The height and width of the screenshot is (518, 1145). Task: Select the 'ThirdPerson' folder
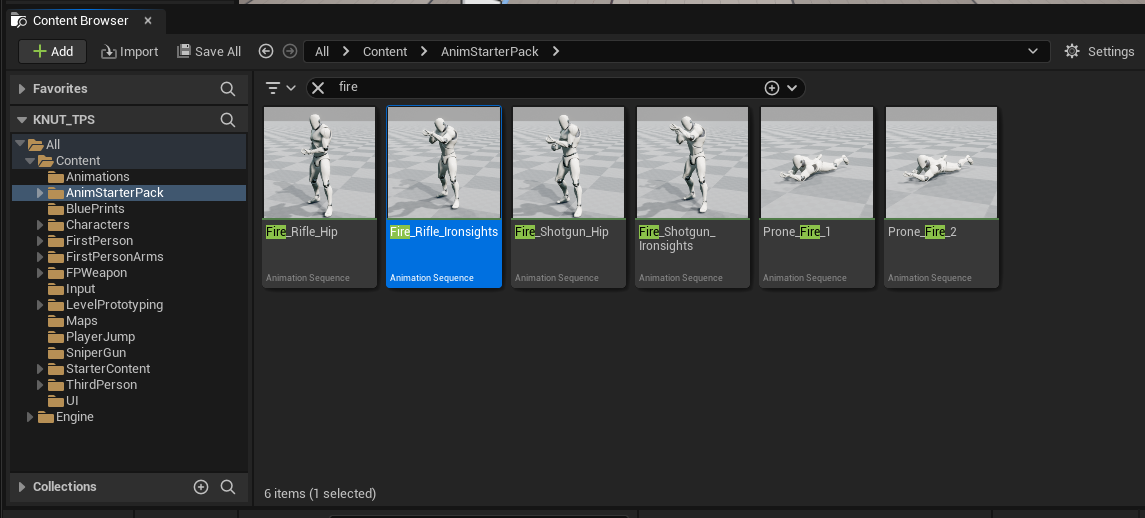pyautogui.click(x=101, y=385)
